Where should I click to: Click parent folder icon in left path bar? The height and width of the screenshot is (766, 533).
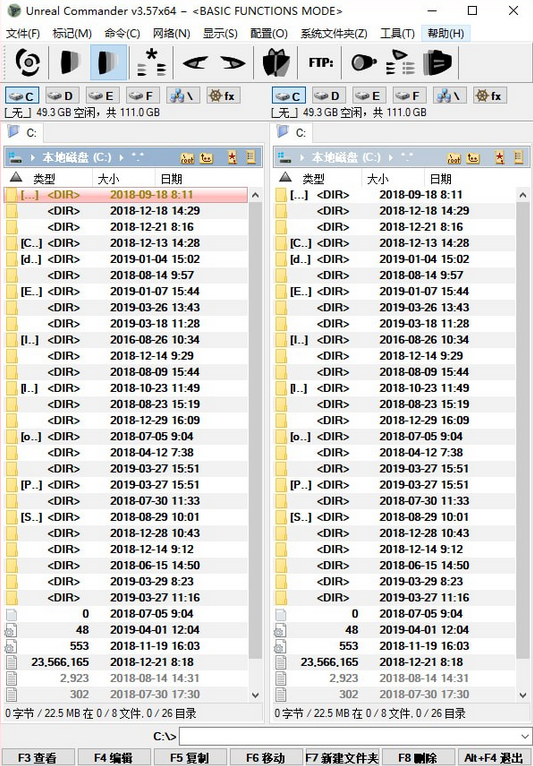click(x=207, y=158)
